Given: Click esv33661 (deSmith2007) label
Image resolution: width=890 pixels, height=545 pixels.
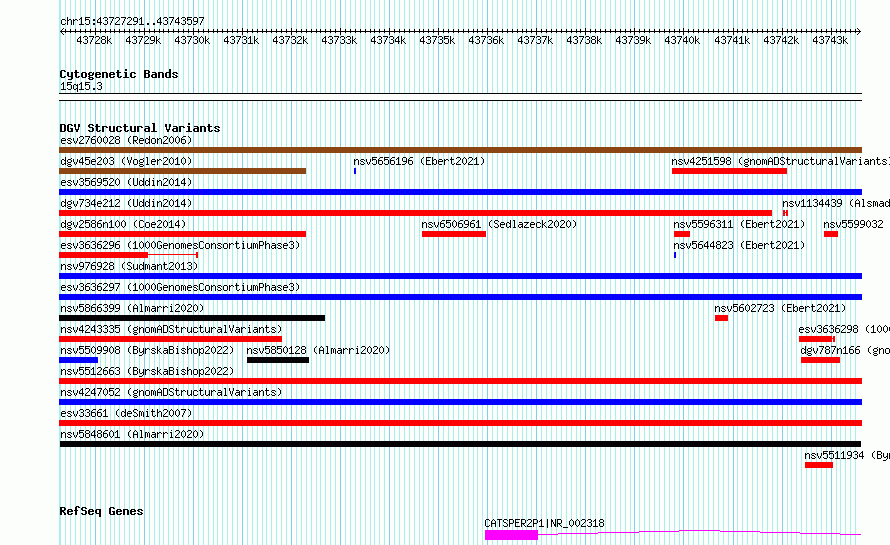Looking at the screenshot, I should (x=126, y=413).
